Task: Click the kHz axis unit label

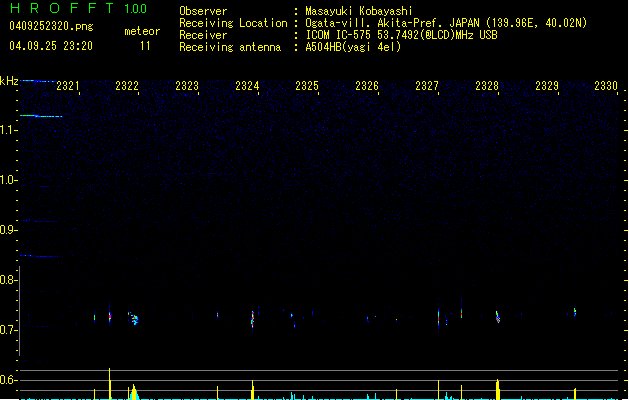Action: coord(9,81)
